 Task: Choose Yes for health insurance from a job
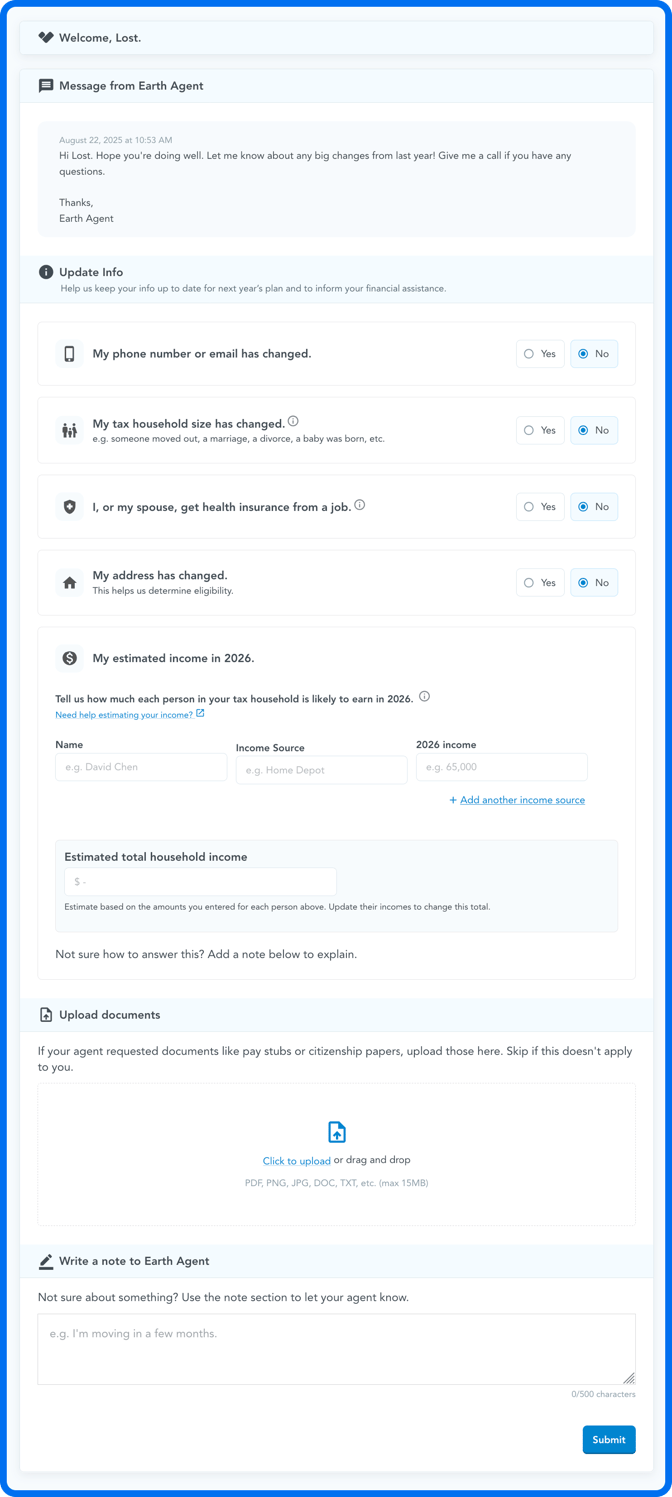[540, 507]
